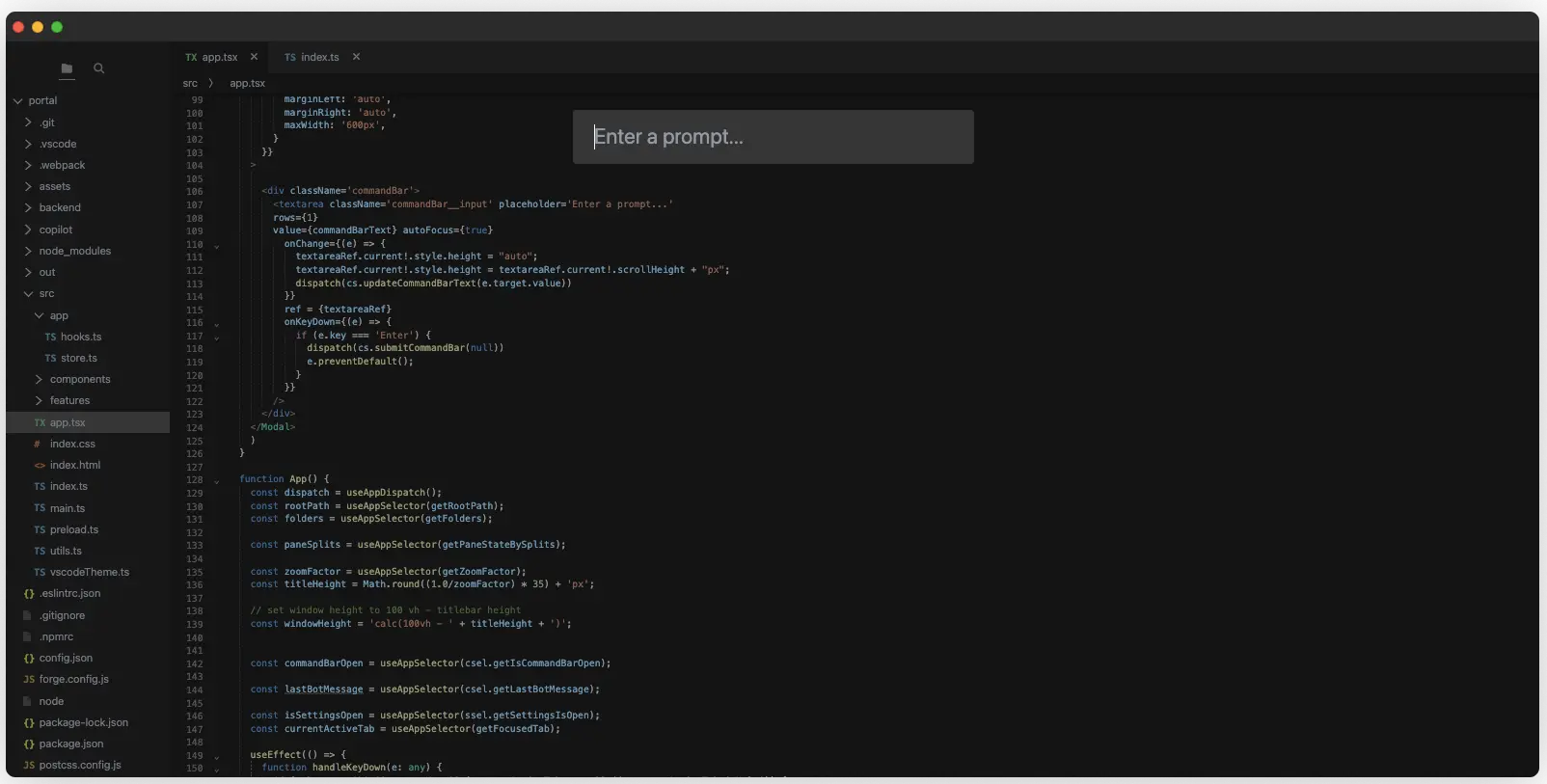Image resolution: width=1547 pixels, height=784 pixels.
Task: Fold the useEffect block at line 149
Action: pos(216,756)
